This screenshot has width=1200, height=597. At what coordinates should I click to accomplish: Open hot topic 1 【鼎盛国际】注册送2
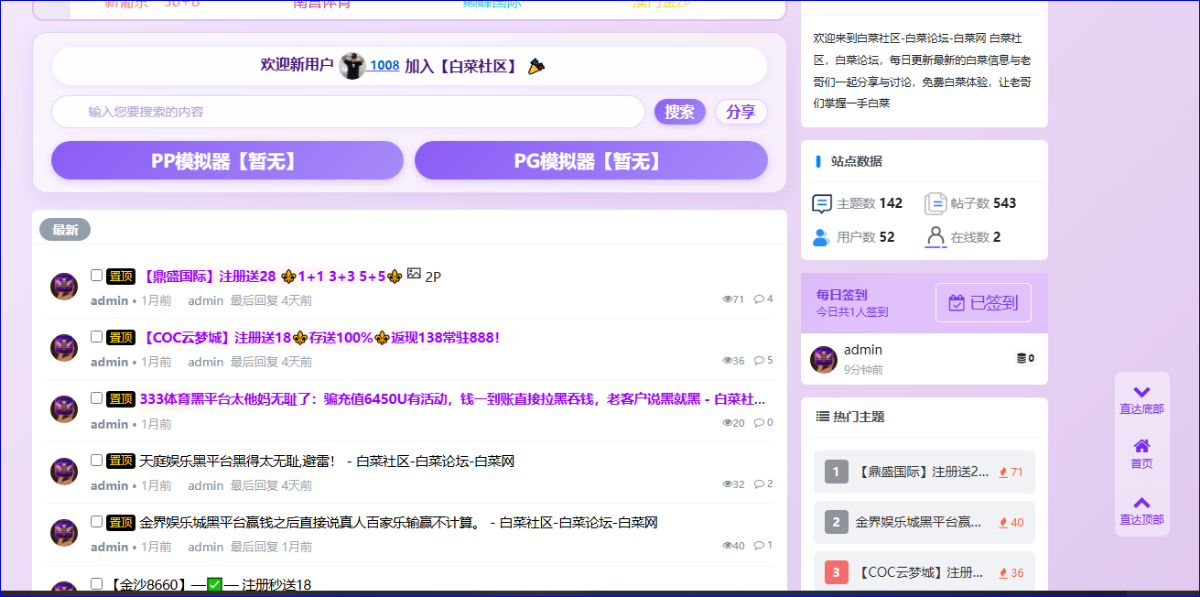pyautogui.click(x=925, y=472)
